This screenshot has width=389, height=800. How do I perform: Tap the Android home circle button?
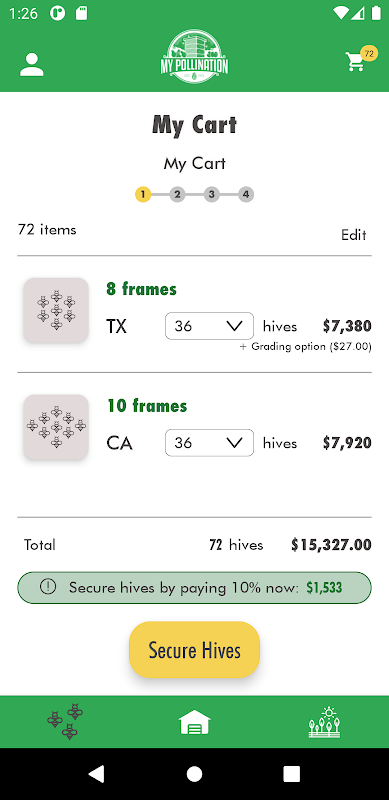point(194,773)
